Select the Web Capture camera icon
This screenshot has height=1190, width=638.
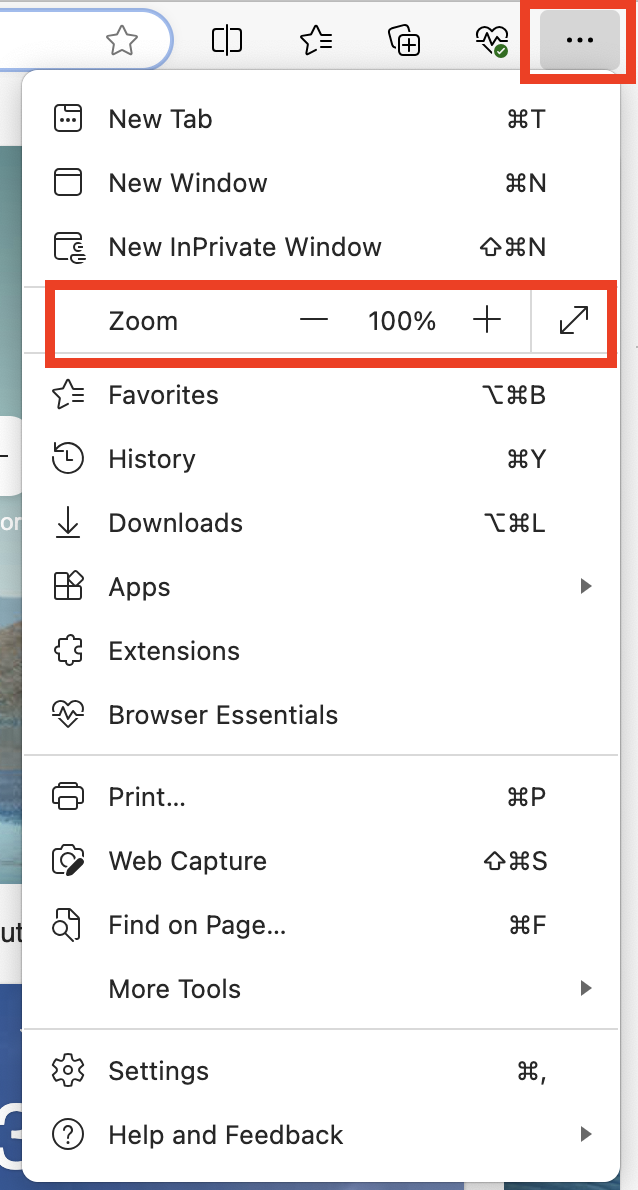coord(188,860)
